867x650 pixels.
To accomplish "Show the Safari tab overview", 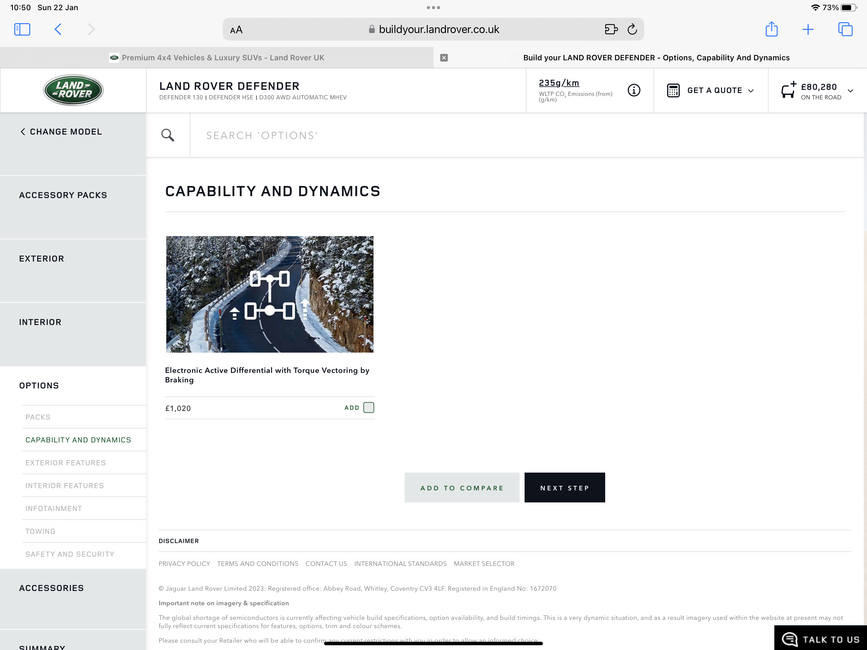I will pos(845,29).
